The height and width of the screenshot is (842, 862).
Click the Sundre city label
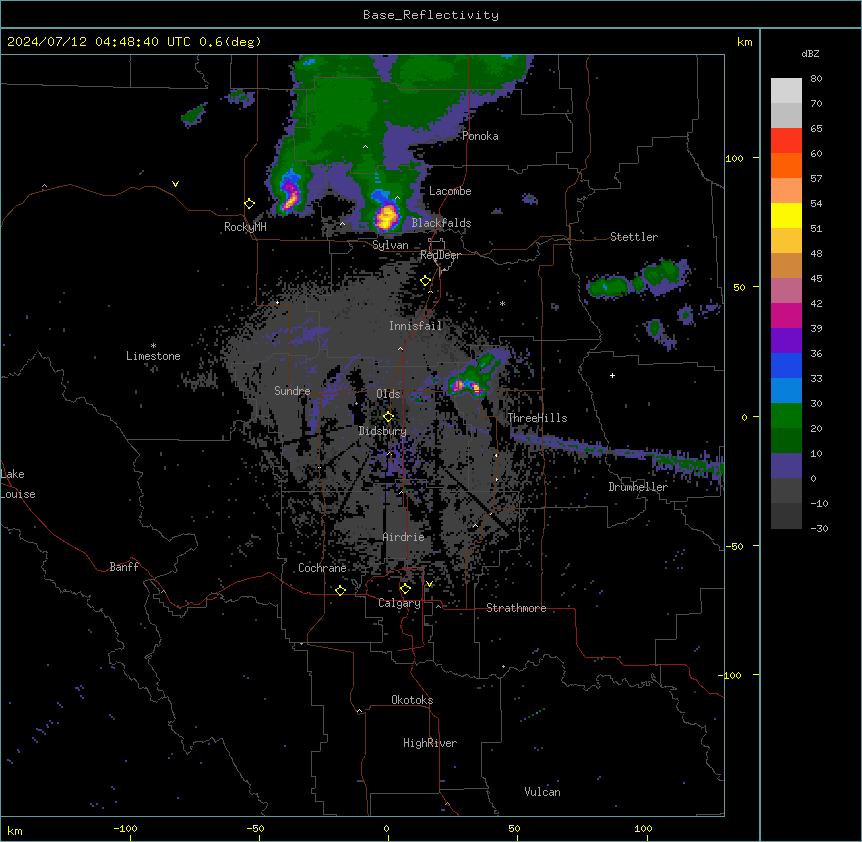292,391
